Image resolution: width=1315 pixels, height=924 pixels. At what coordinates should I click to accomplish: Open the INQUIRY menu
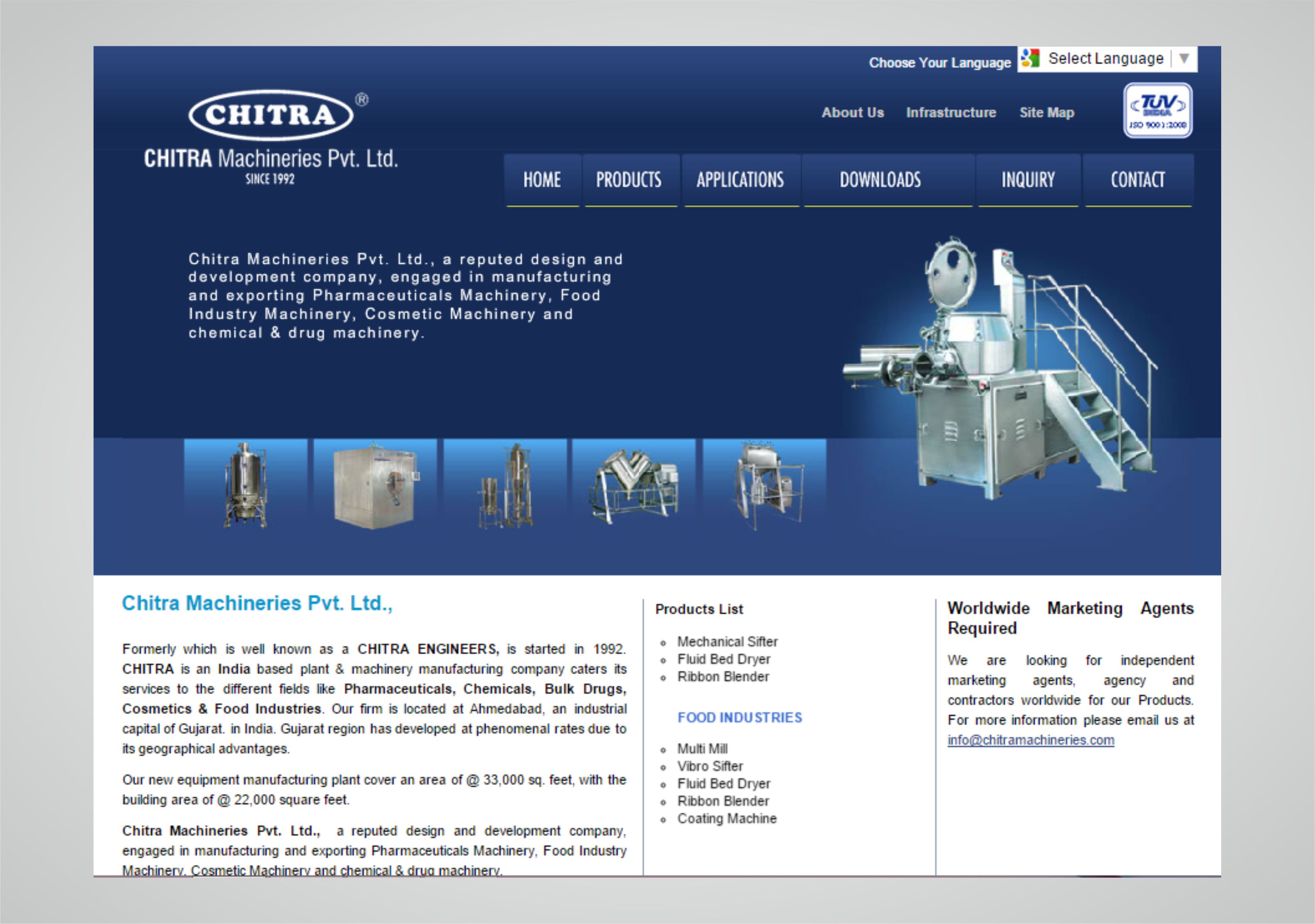(x=1028, y=180)
